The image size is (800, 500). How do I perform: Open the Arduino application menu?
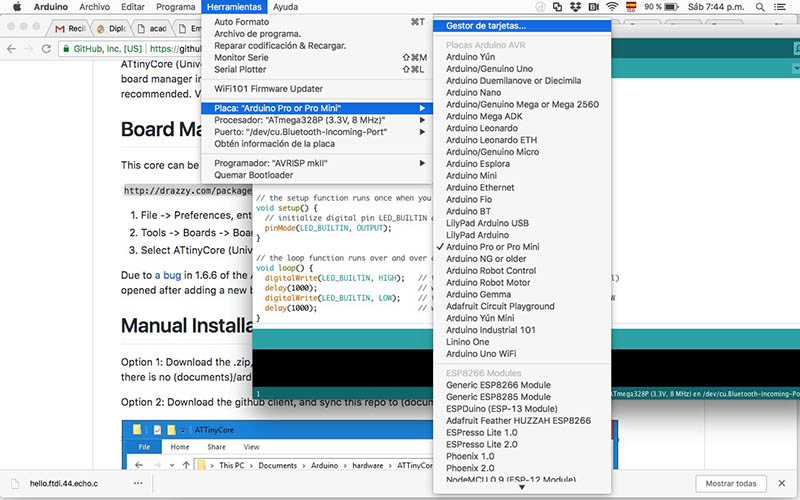[51, 7]
